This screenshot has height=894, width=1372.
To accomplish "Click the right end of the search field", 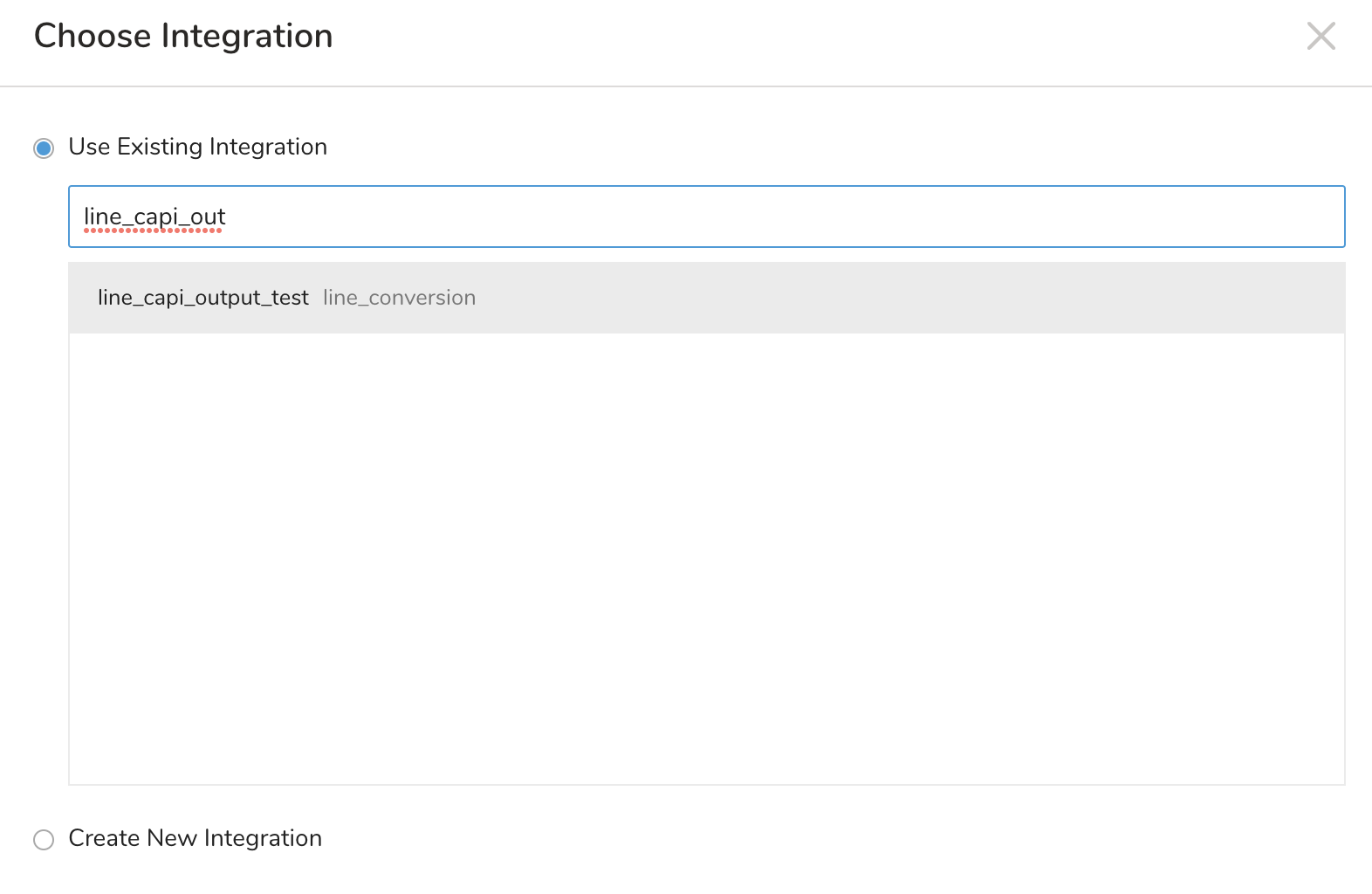I will [x=1292, y=217].
